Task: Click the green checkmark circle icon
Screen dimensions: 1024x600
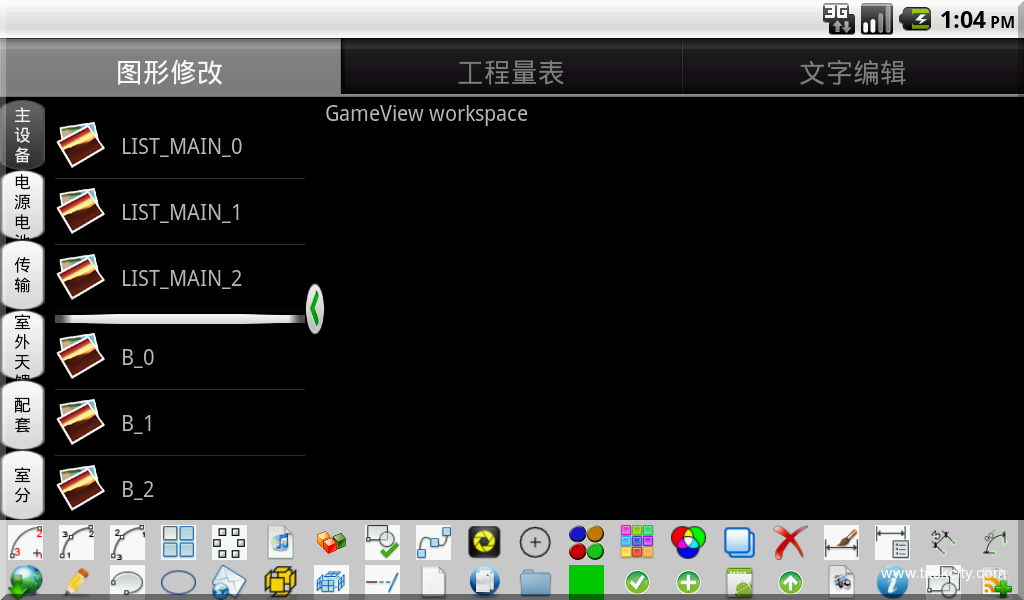Action: click(637, 581)
